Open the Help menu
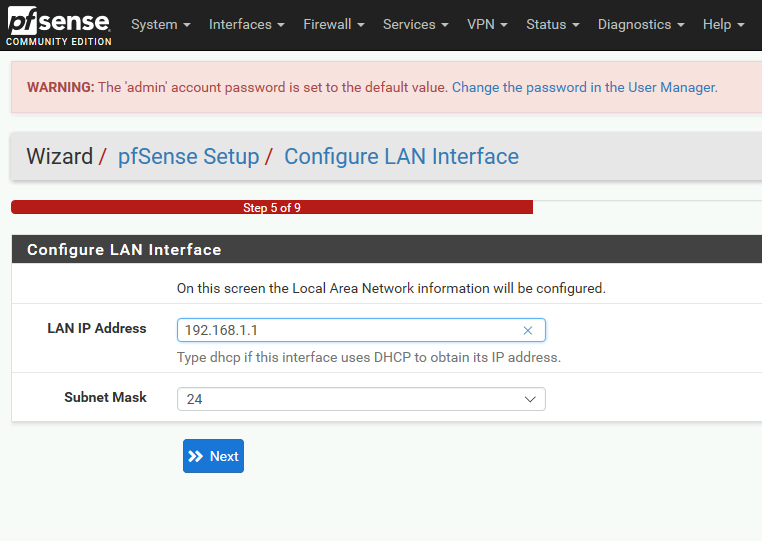 723,24
